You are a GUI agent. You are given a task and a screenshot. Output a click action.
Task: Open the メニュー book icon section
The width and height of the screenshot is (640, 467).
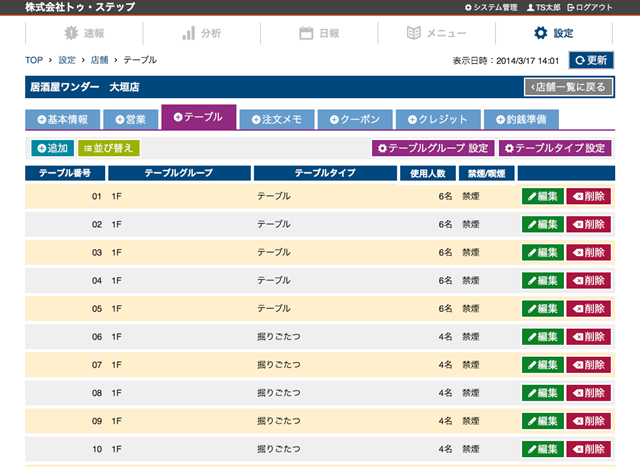point(436,33)
